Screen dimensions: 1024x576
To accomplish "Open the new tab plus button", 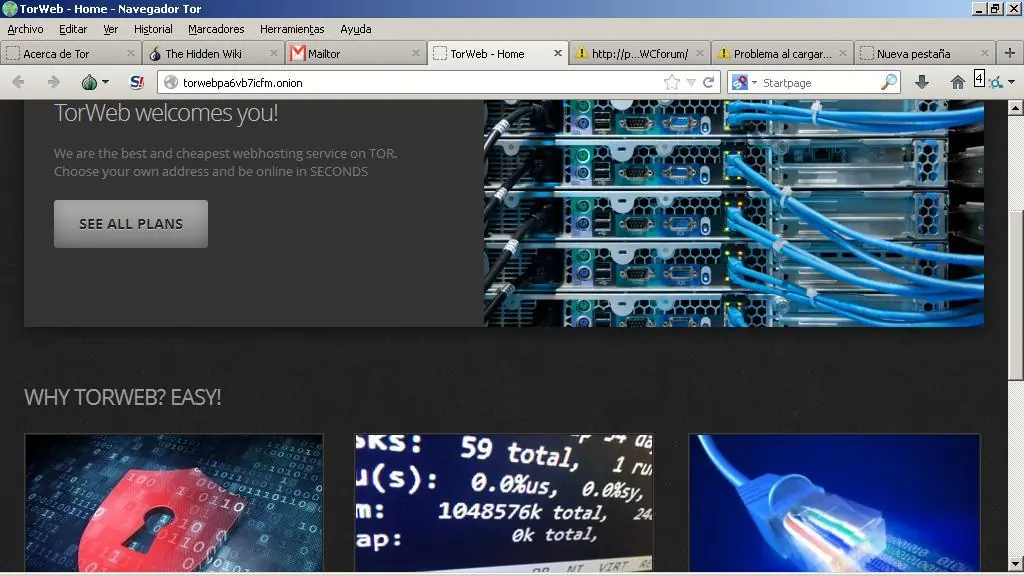I will pos(1010,53).
